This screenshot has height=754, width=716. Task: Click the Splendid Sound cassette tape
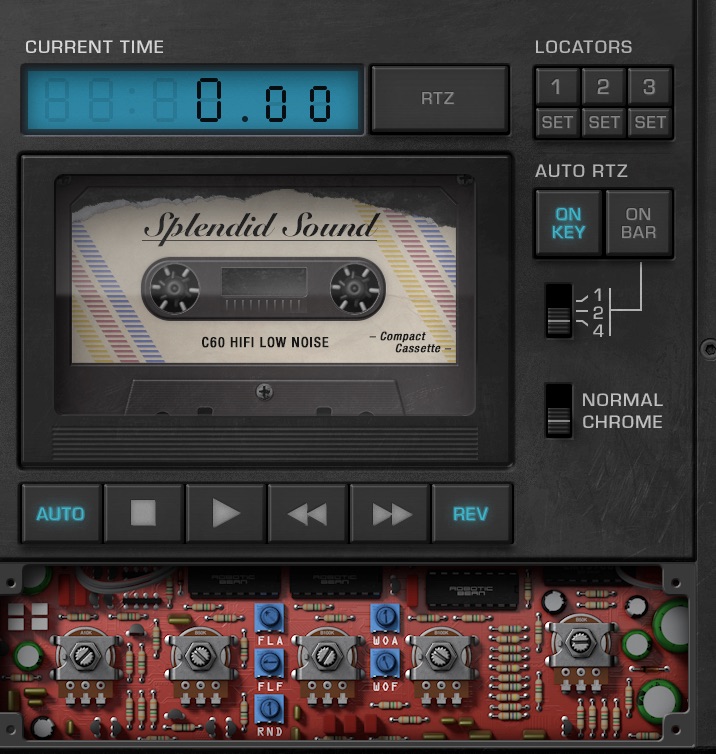click(264, 294)
